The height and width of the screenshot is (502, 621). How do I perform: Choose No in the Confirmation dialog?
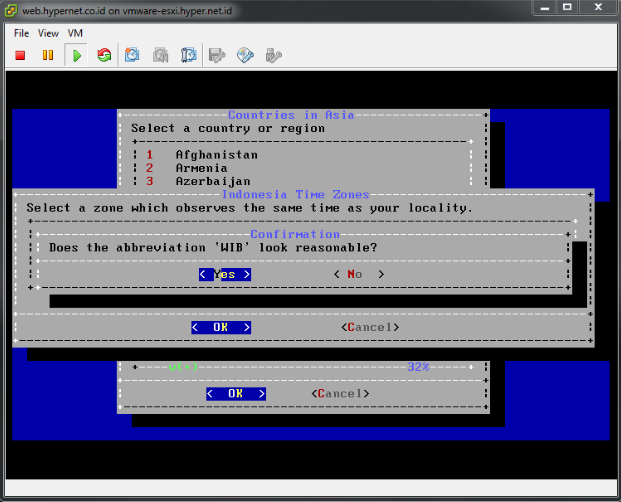(359, 274)
